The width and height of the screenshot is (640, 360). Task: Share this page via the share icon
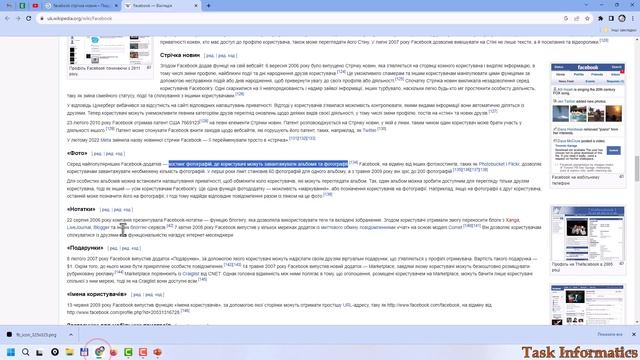[x=576, y=18]
